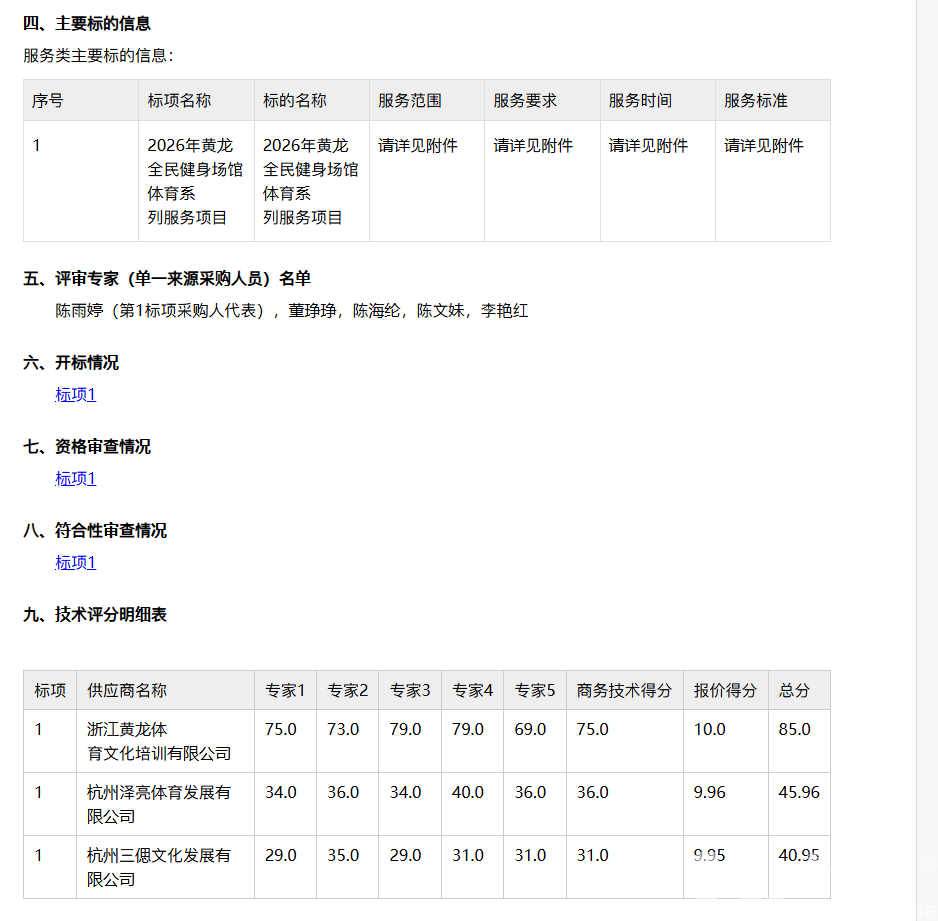This screenshot has height=921, width=938.
Task: Open the 标项1 link under 资格审查情况
Action: pyautogui.click(x=75, y=478)
